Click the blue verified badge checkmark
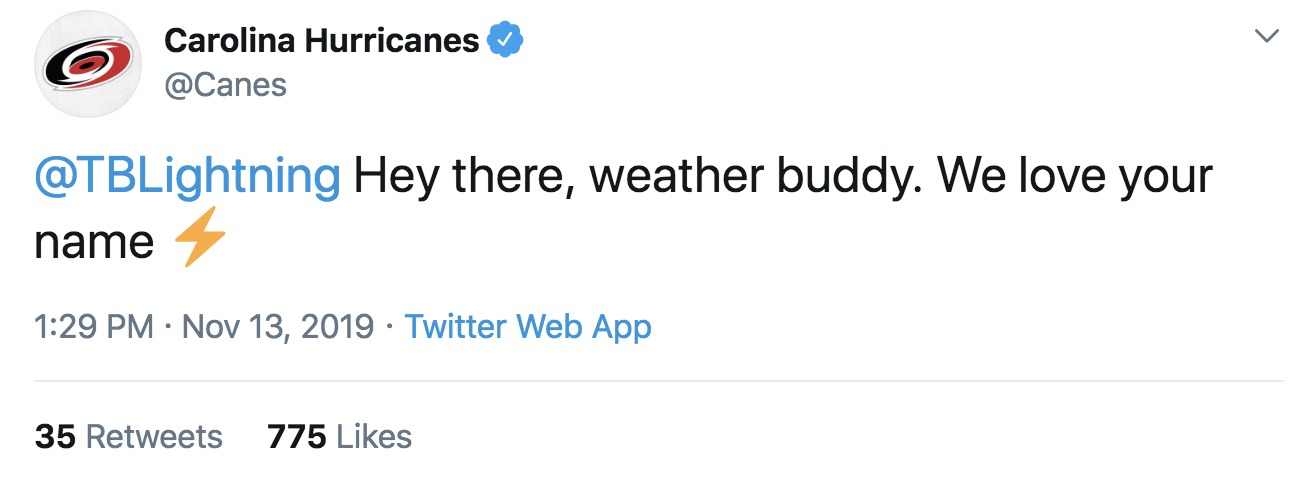The image size is (1316, 486). pyautogui.click(x=506, y=40)
